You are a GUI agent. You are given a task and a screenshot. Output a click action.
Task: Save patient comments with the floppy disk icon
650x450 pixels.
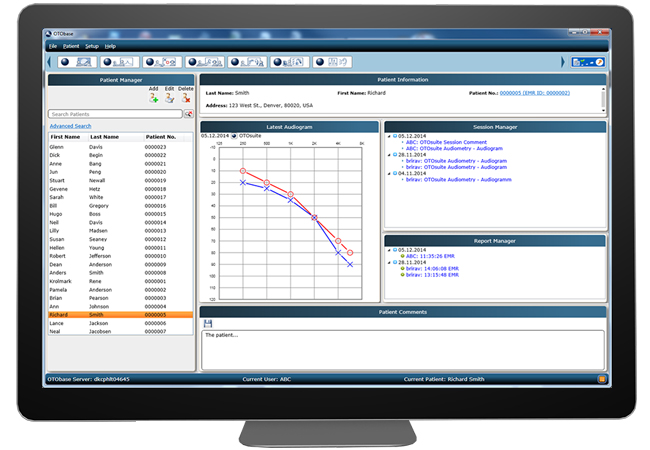point(208,324)
